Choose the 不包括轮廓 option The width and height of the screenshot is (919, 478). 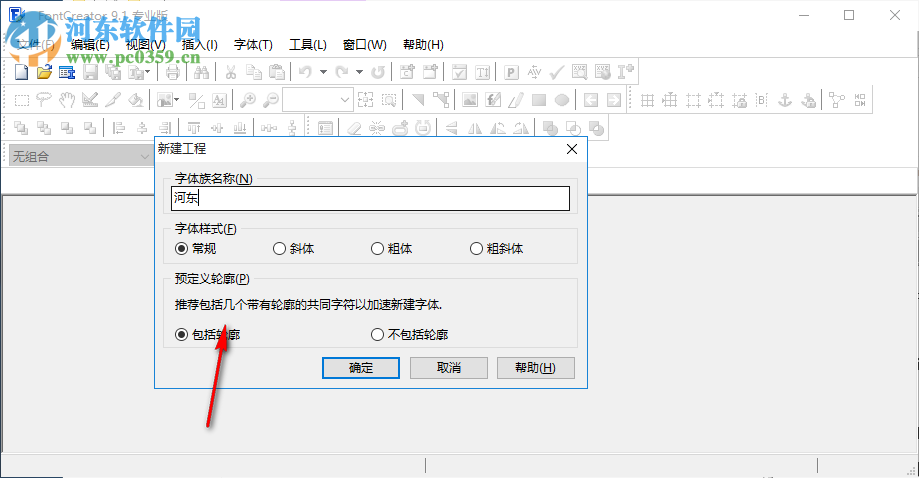pyautogui.click(x=410, y=334)
